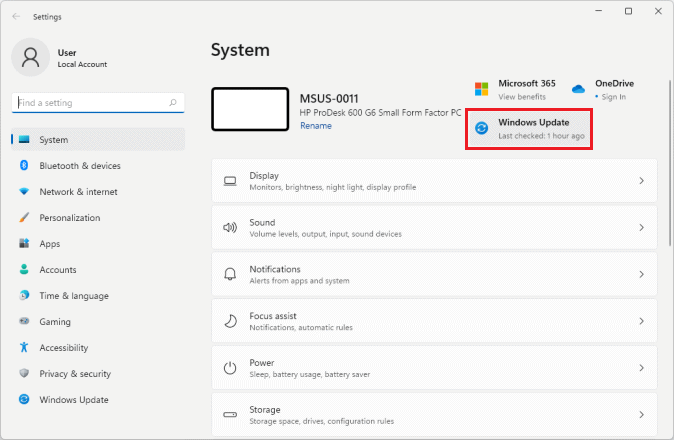Click the Gaming controller icon in sidebar
Screen dimensions: 674x440
pyautogui.click(x=24, y=322)
